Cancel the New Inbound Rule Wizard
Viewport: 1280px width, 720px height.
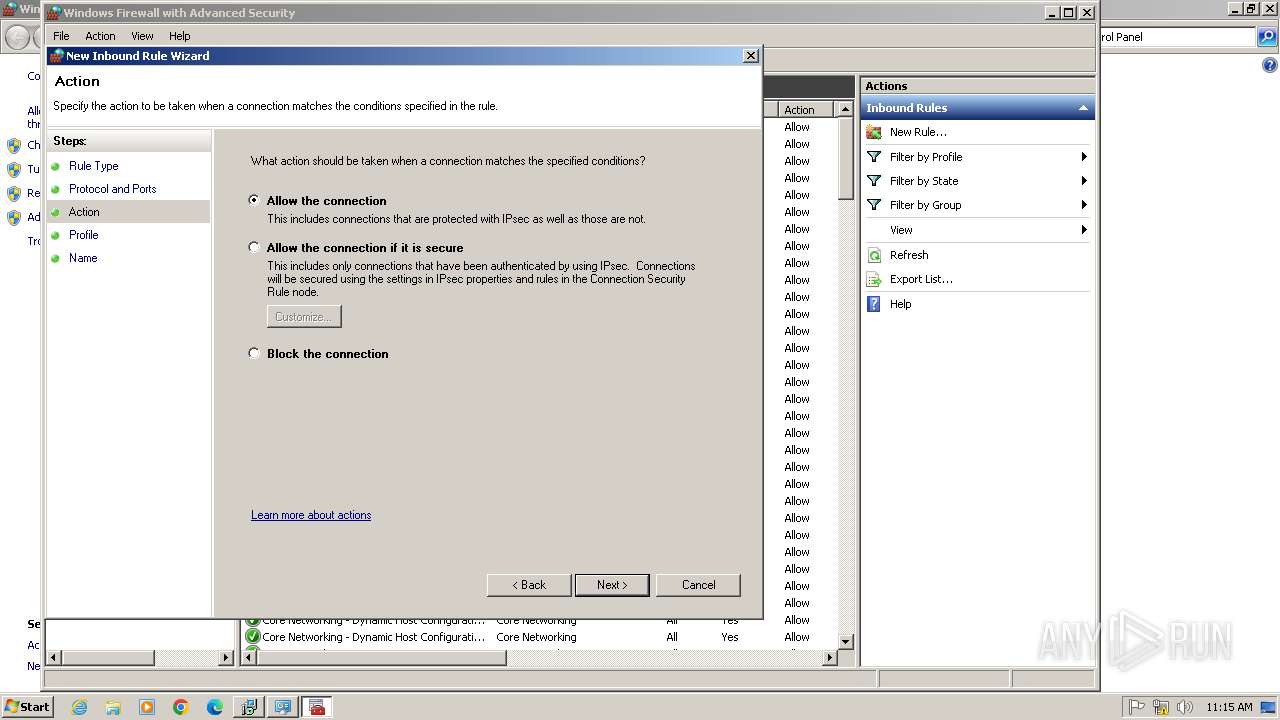coord(698,585)
